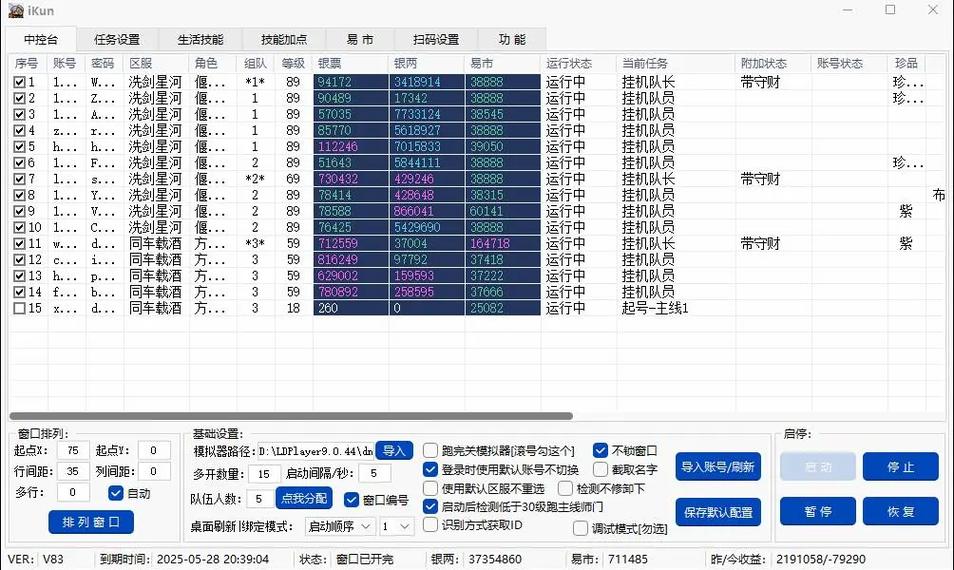This screenshot has width=954, height=570.
Task: Click the 银票 cell showing 730432
Action: pos(351,179)
